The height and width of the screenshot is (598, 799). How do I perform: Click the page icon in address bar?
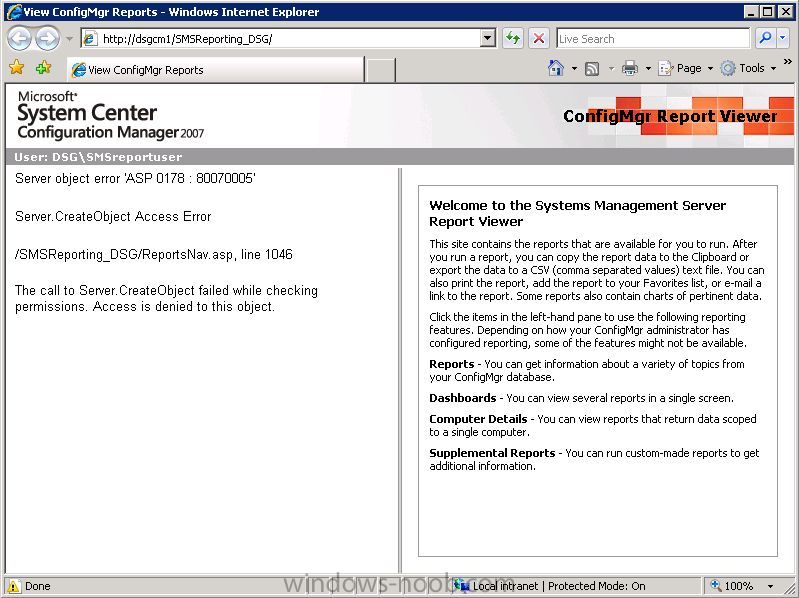[x=90, y=39]
